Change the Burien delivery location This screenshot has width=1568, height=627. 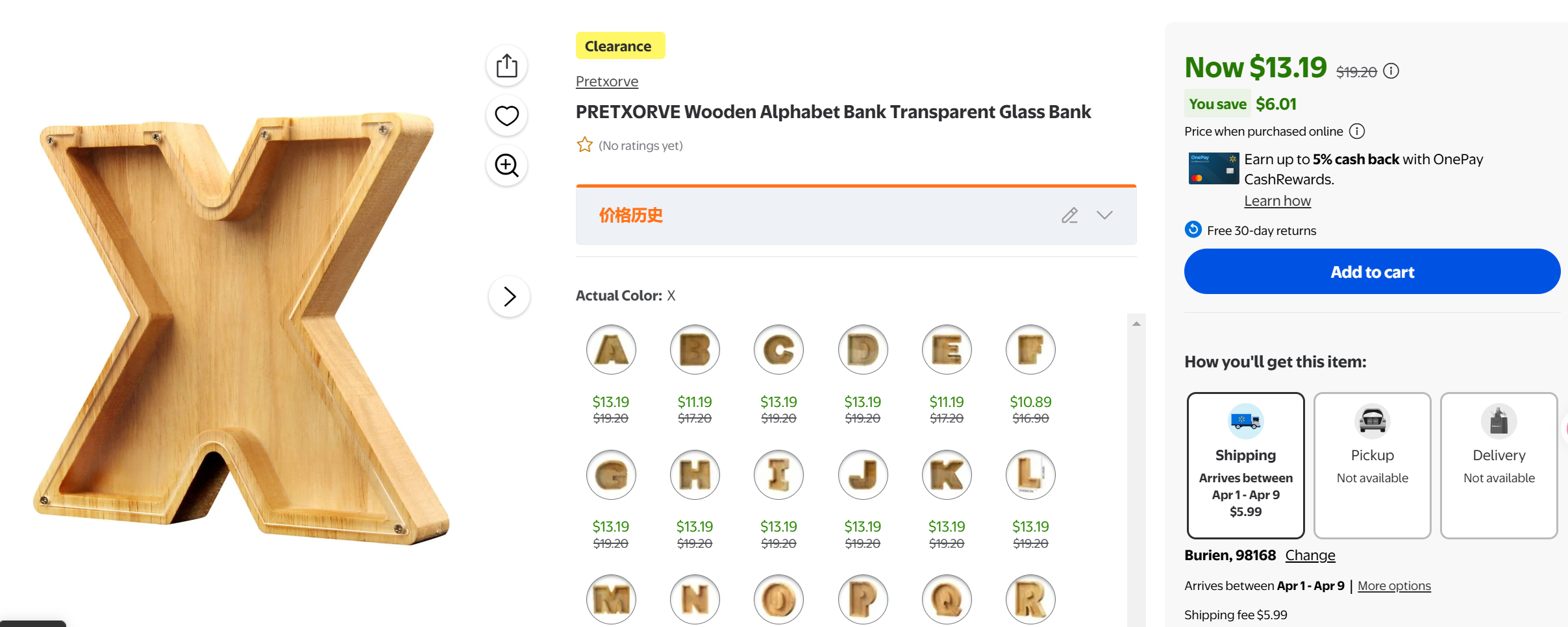click(x=1310, y=556)
